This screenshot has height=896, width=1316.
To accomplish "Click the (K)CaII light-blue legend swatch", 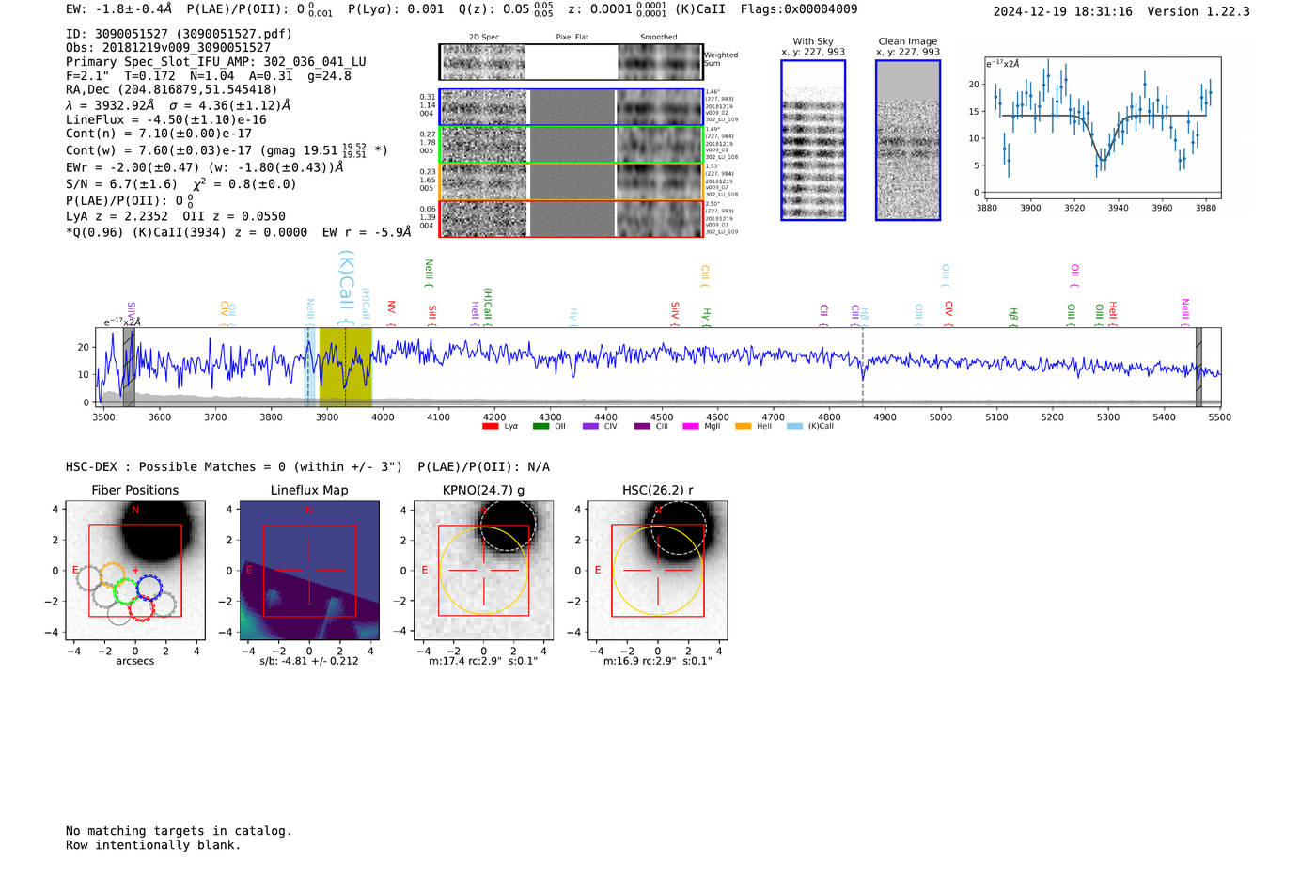I will click(794, 426).
